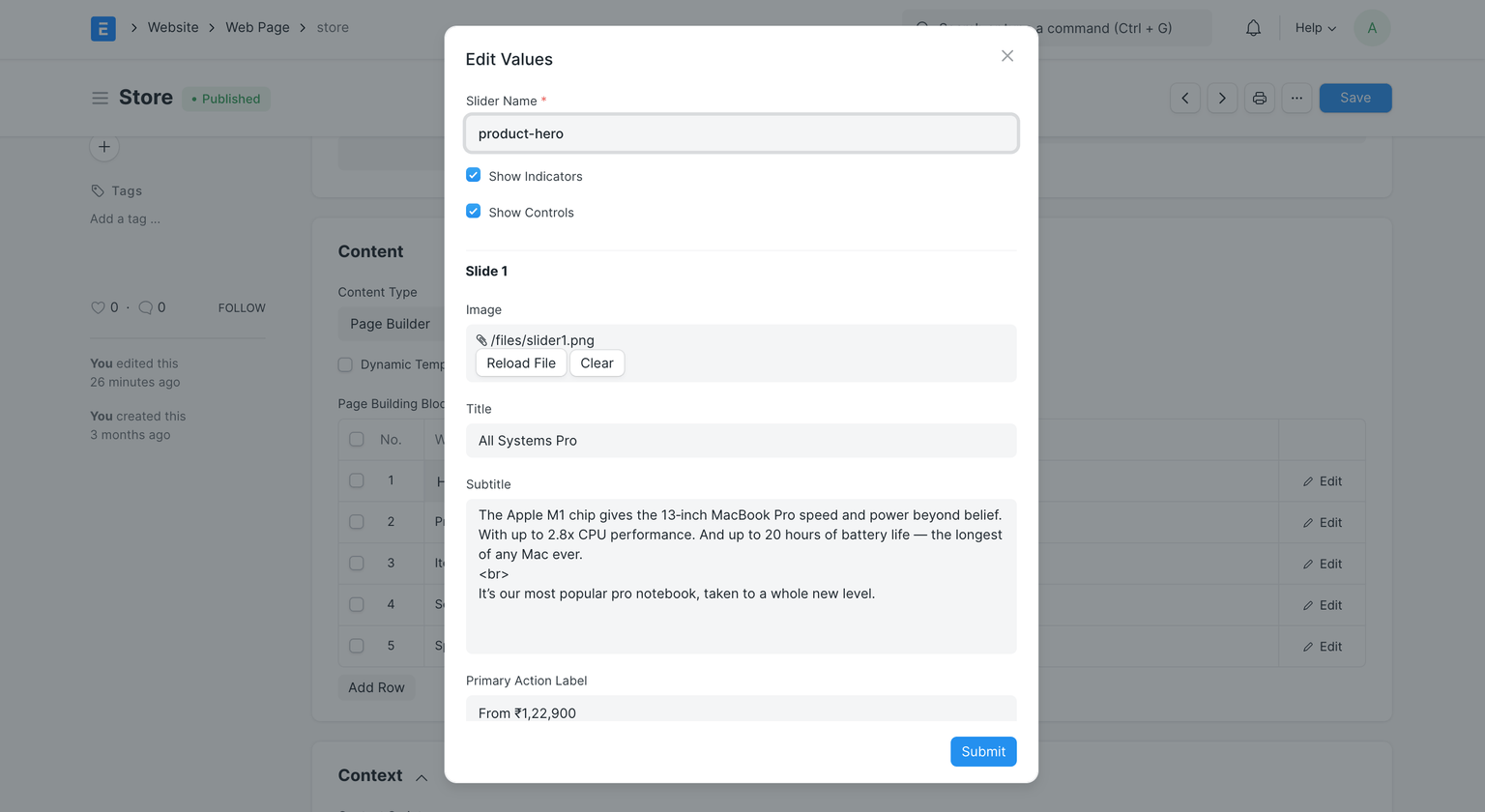Toggle the sidebar hamburger icon
The height and width of the screenshot is (812, 1485).
(x=100, y=98)
